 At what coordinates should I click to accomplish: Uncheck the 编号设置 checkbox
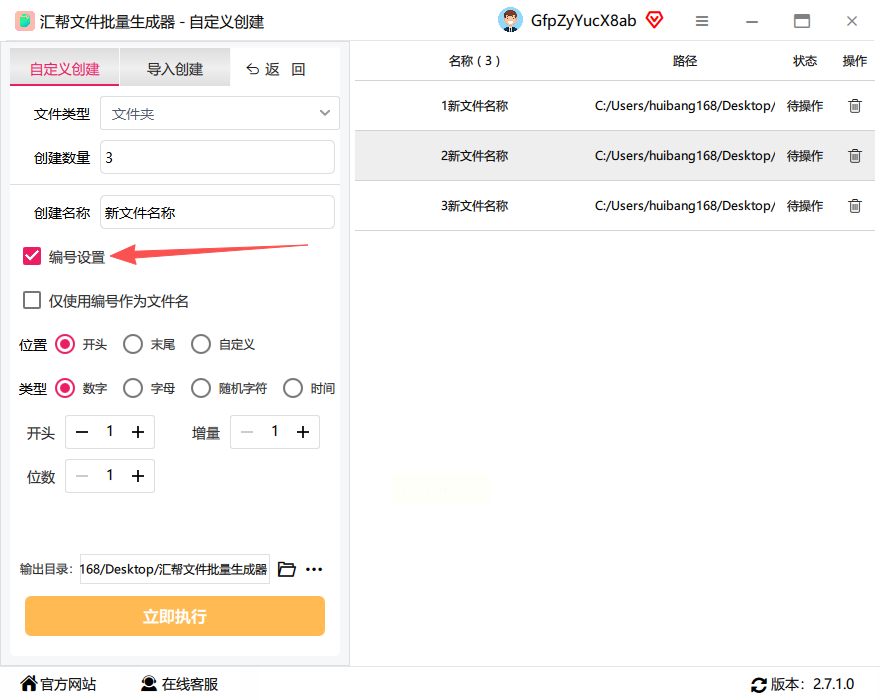pyautogui.click(x=32, y=256)
